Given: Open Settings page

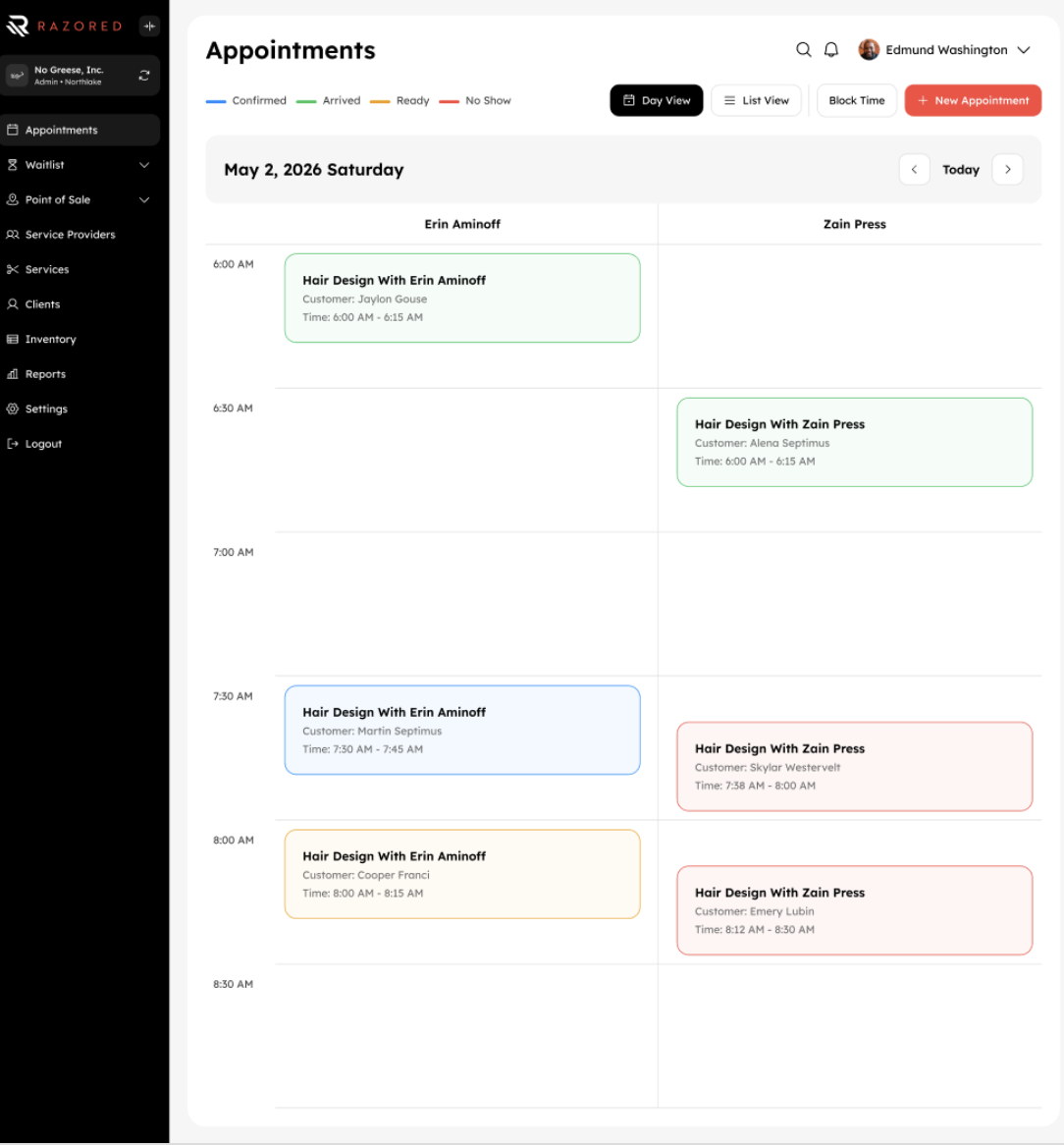Looking at the screenshot, I should 46,409.
